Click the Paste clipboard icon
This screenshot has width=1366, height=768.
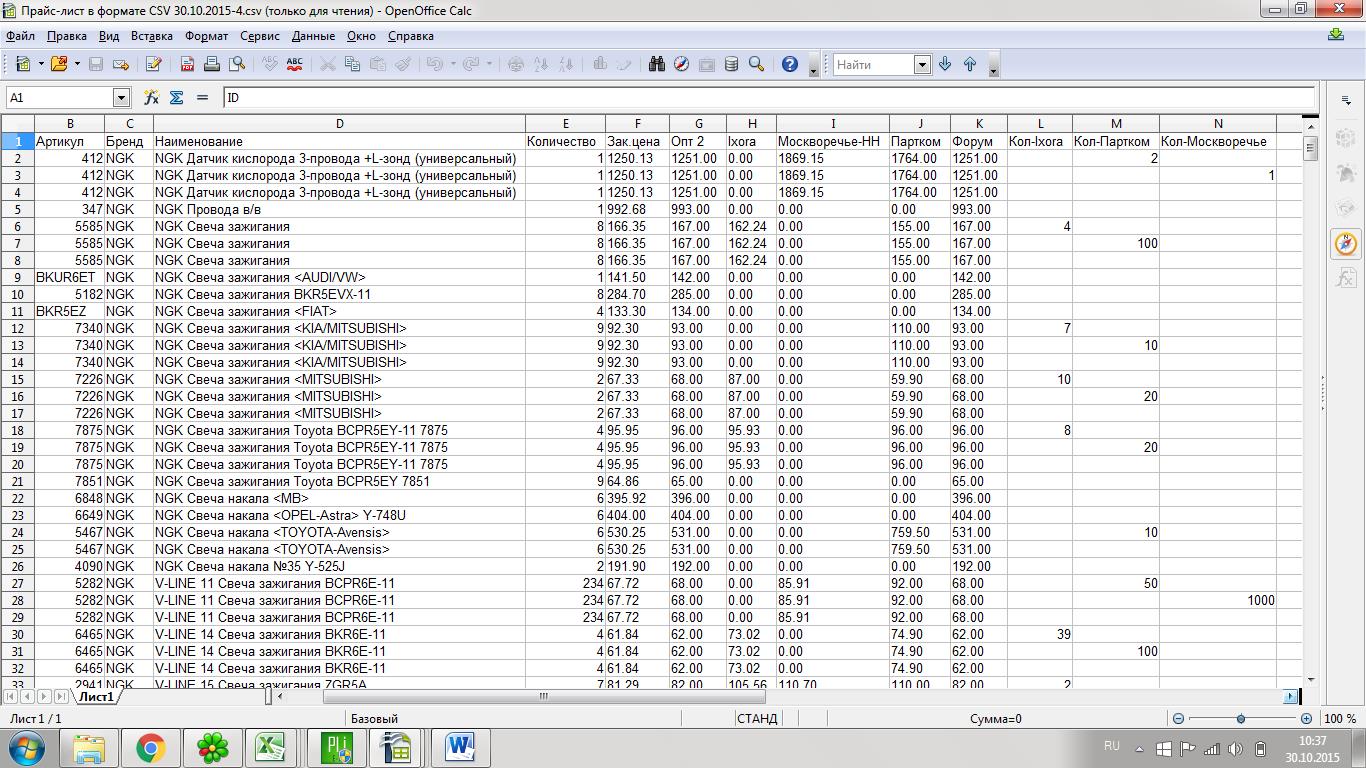pyautogui.click(x=377, y=64)
